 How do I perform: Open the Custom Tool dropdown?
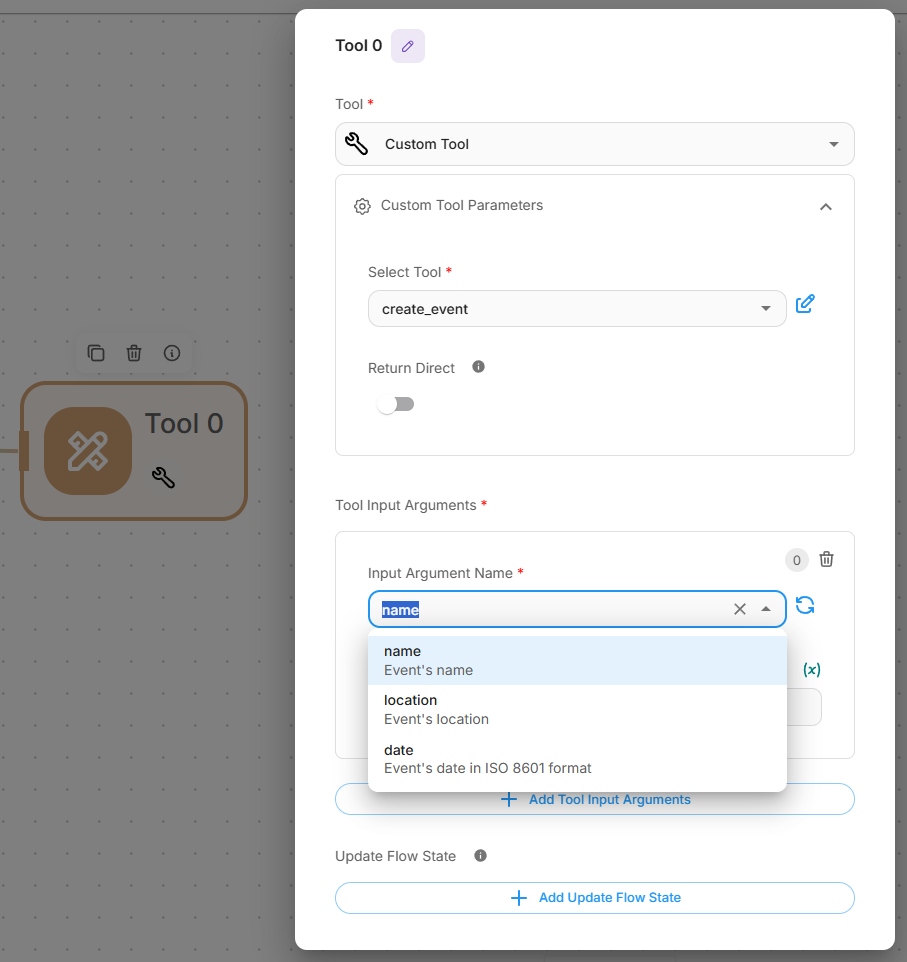pyautogui.click(x=594, y=144)
